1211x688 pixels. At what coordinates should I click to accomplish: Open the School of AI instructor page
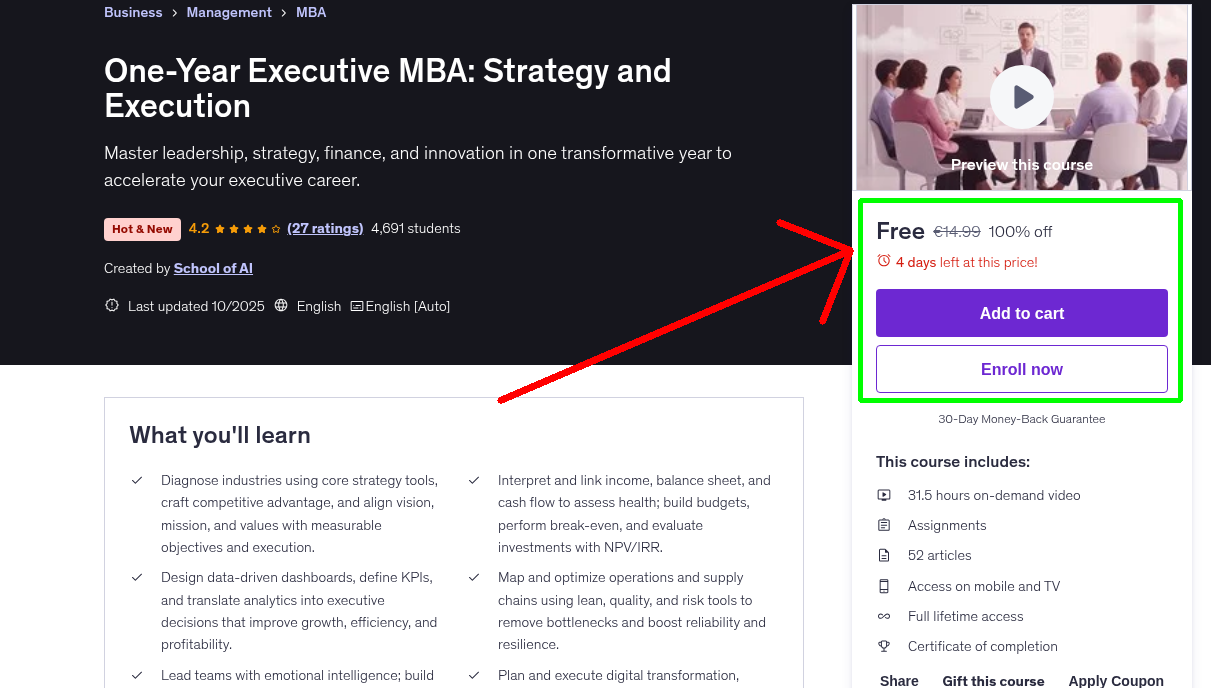213,268
